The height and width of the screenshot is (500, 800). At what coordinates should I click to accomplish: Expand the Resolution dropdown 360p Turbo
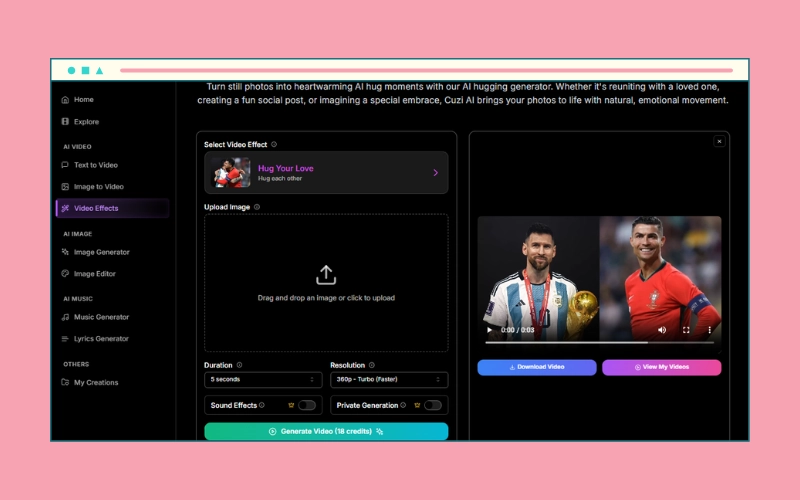tap(389, 380)
